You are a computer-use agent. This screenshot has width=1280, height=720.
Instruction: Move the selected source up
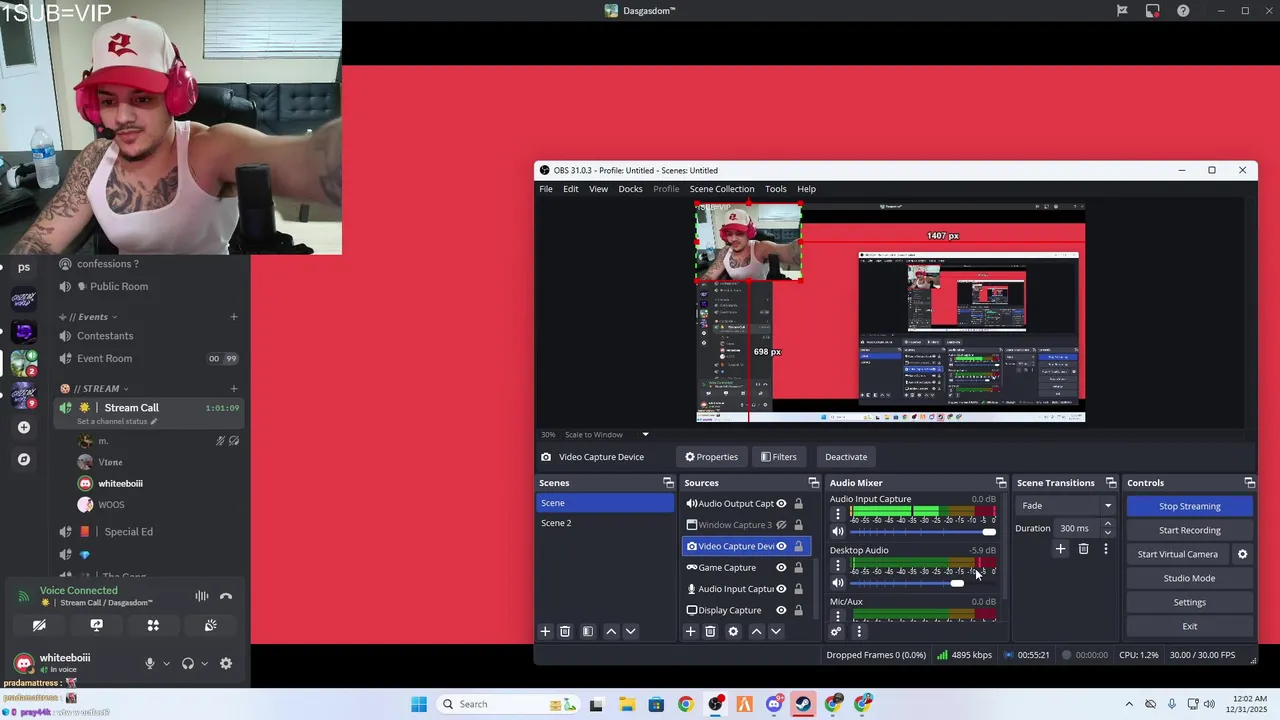click(x=756, y=632)
